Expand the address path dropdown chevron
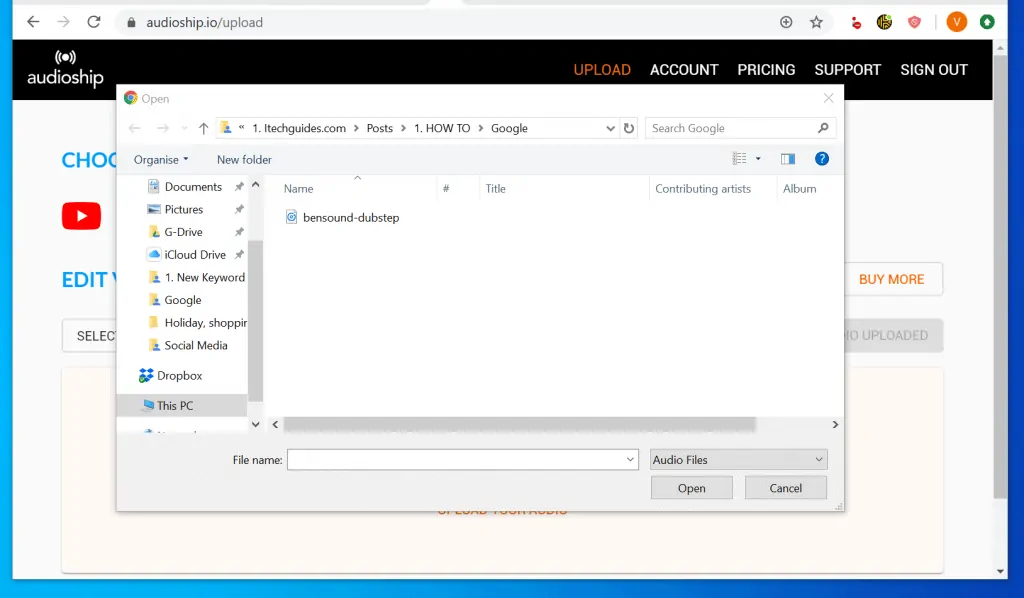This screenshot has height=598, width=1024. [610, 129]
